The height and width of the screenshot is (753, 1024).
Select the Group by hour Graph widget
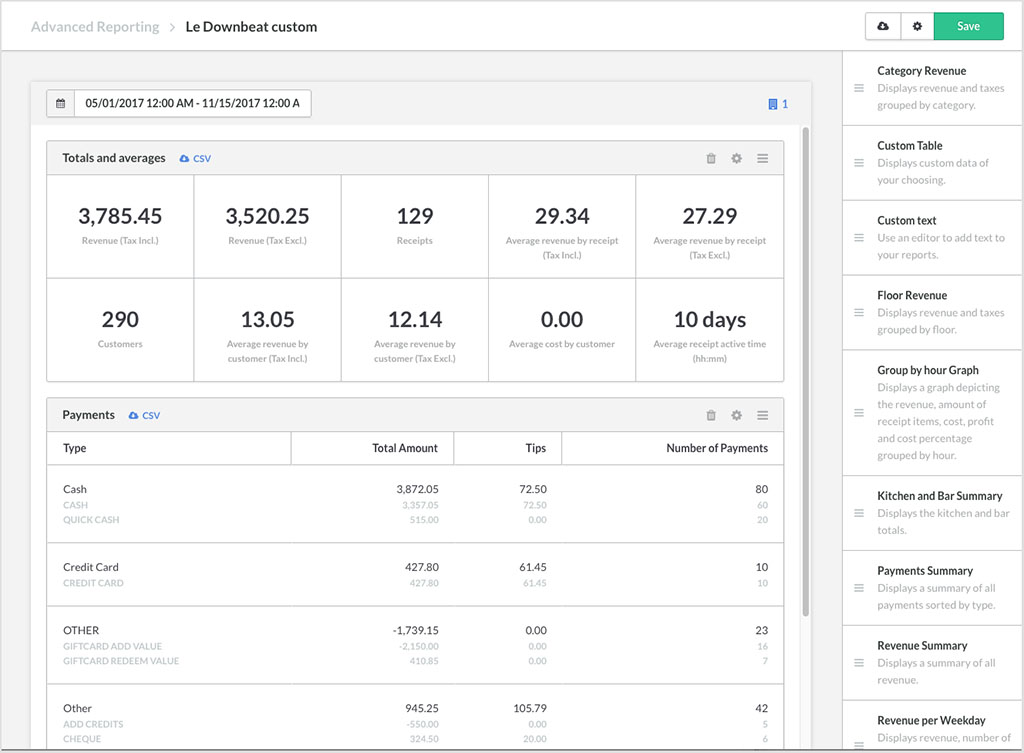[927, 370]
